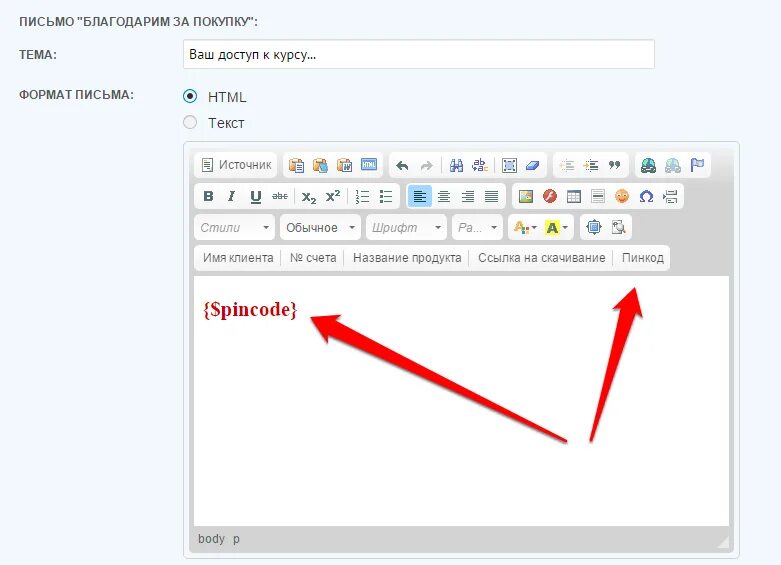Insert a horizontal line
The width and height of the screenshot is (781, 565).
coord(598,196)
